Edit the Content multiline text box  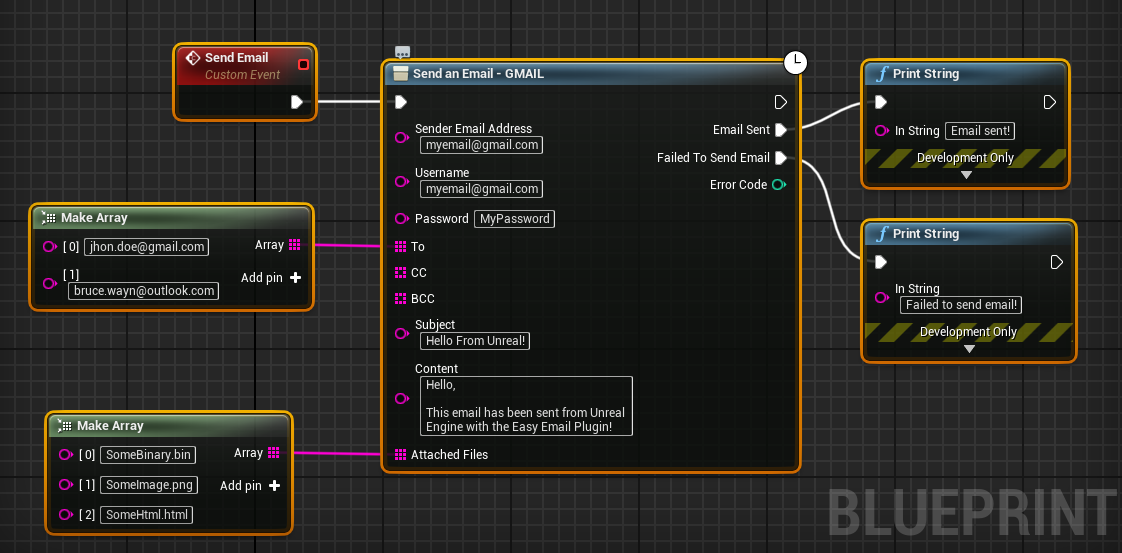click(526, 406)
